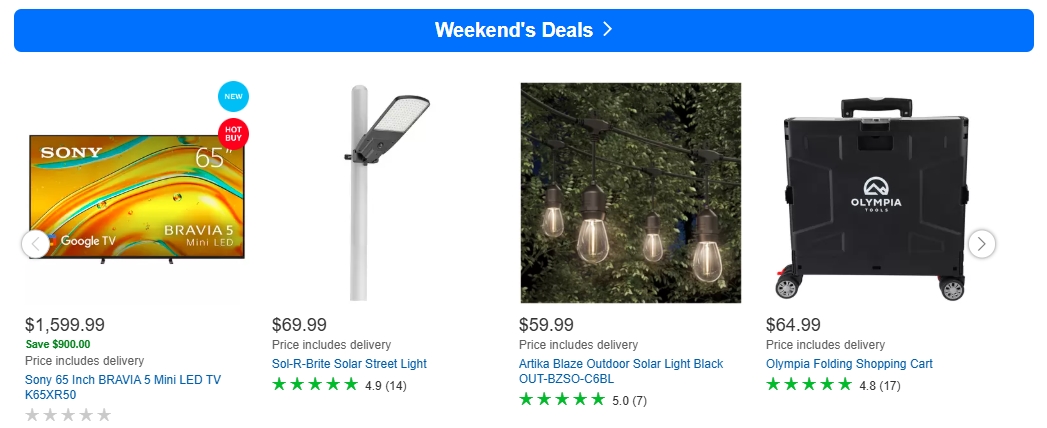
Task: Open Olympia Folding Shopping Cart link
Action: click(847, 364)
